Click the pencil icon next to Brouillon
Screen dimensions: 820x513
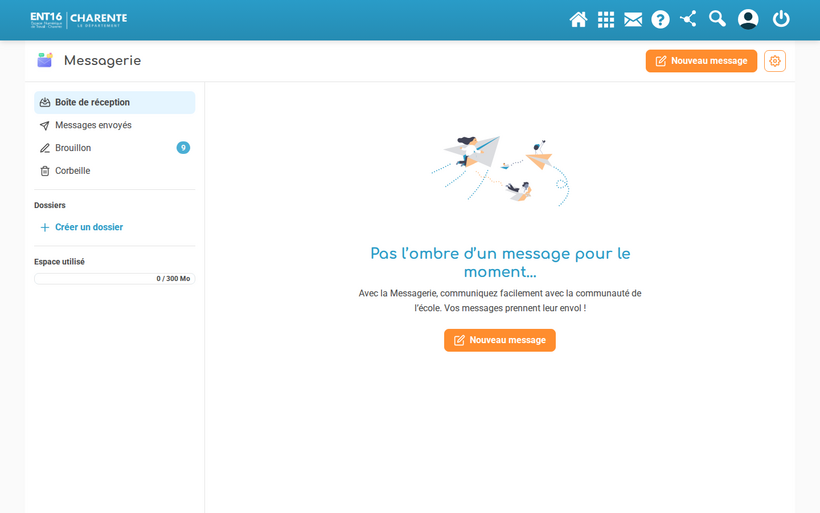(x=45, y=148)
